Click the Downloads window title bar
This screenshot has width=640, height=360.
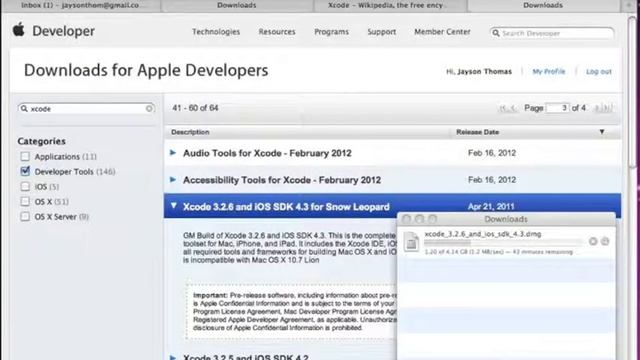click(x=506, y=219)
